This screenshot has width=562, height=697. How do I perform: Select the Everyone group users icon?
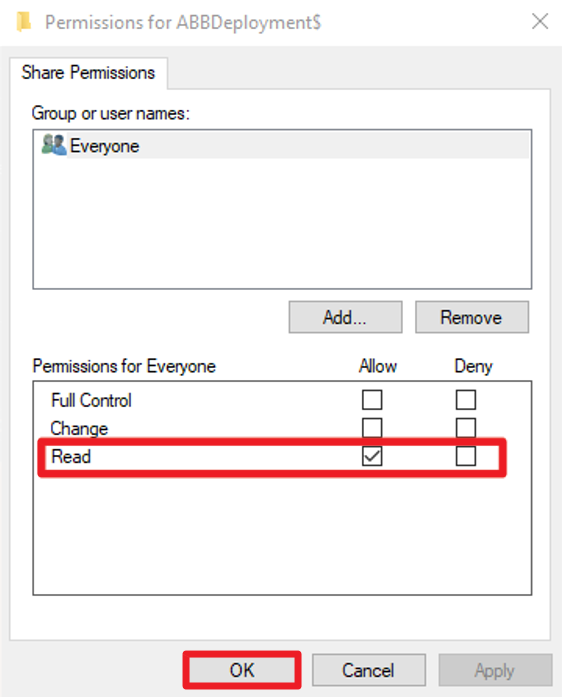53,145
